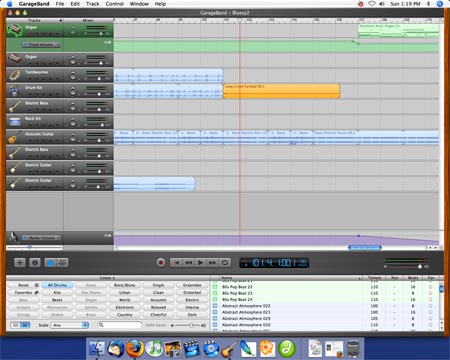Open the Trash in the Dock
The image size is (450, 360).
[x=353, y=348]
